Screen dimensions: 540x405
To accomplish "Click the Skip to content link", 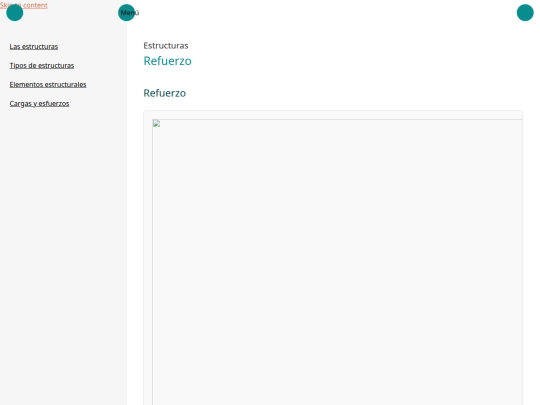I will click(x=24, y=5).
